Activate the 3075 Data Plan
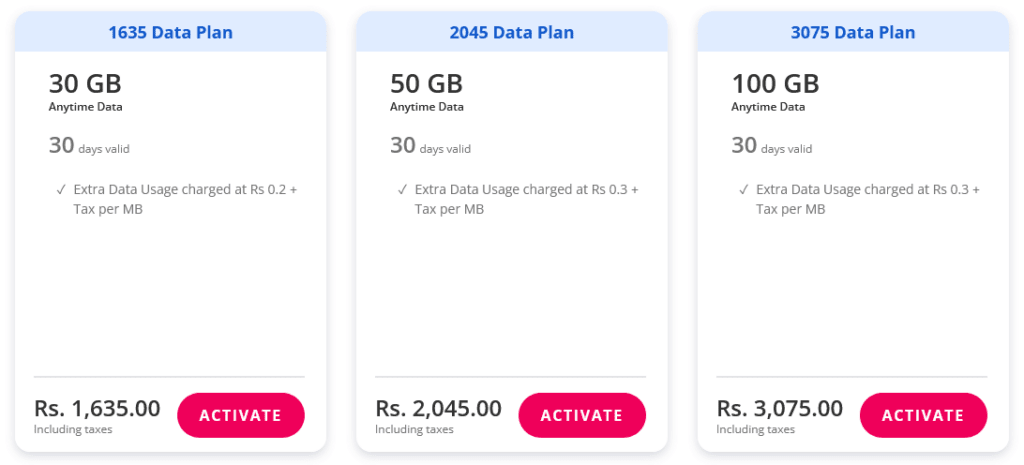 tap(923, 415)
